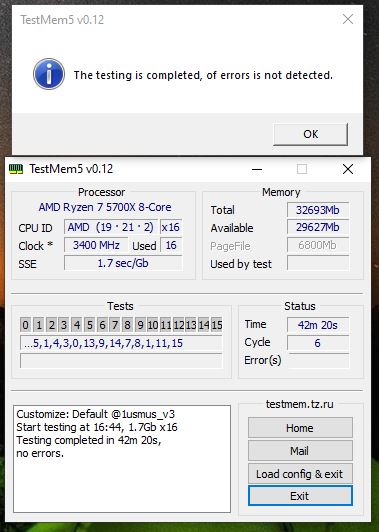This screenshot has width=379, height=532.
Task: Click log line Start testing at 16:44
Action: coord(97,427)
